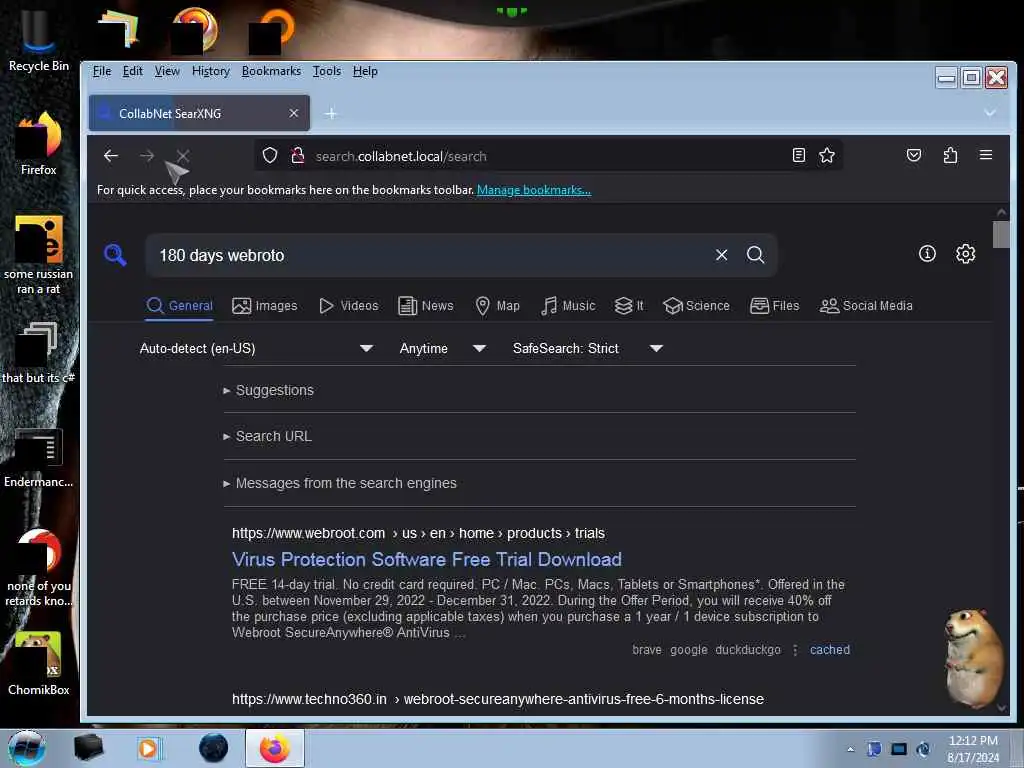Open a new tab with the plus button
1024x768 pixels.
(331, 114)
